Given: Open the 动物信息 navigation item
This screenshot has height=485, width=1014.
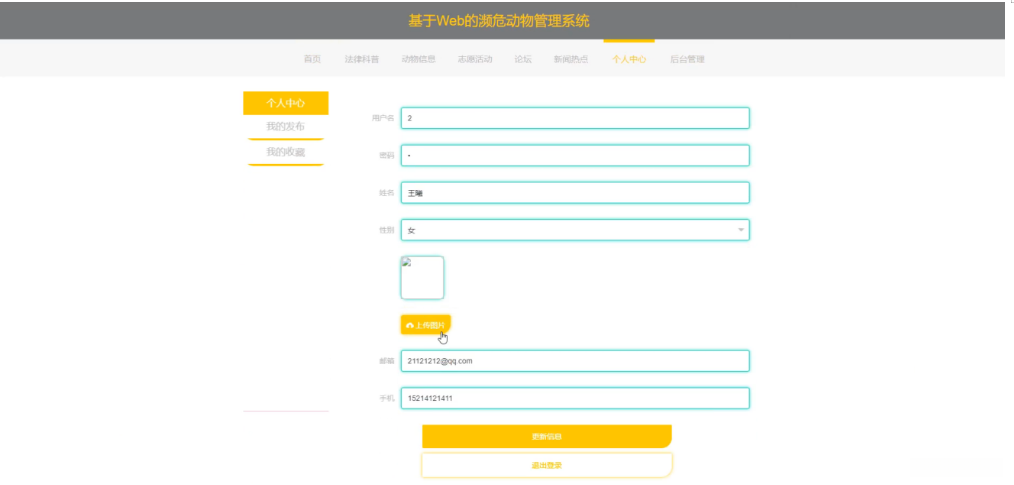Looking at the screenshot, I should coord(418,59).
